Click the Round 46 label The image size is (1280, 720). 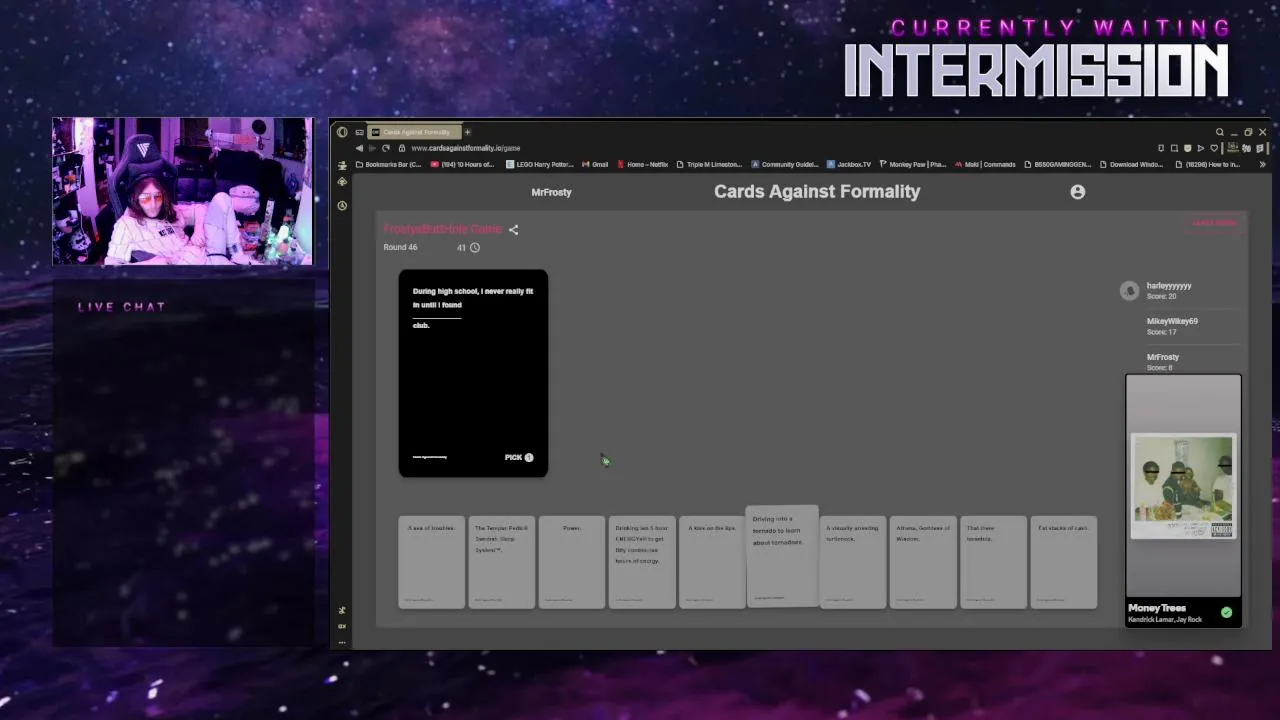(400, 248)
